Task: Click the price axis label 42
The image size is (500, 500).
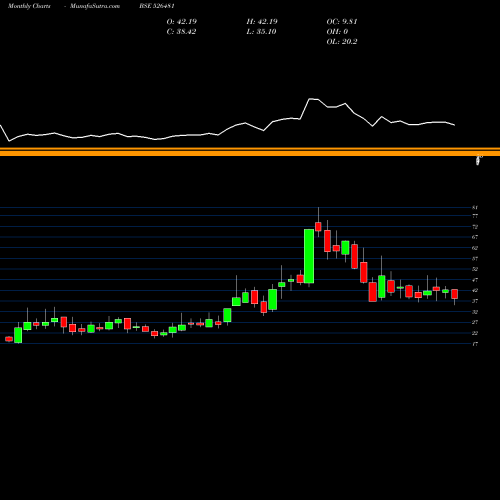Action: 475,291
